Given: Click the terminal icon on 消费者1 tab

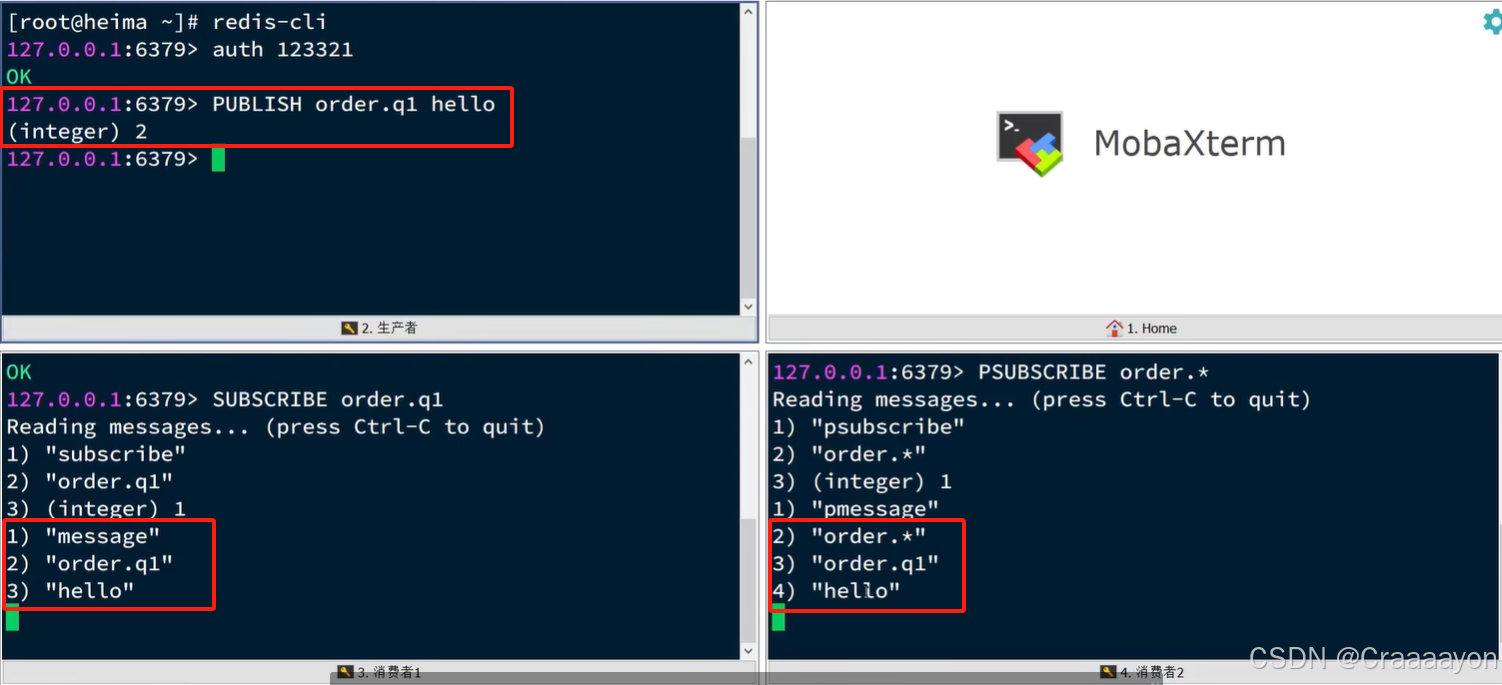Looking at the screenshot, I should pos(346,673).
